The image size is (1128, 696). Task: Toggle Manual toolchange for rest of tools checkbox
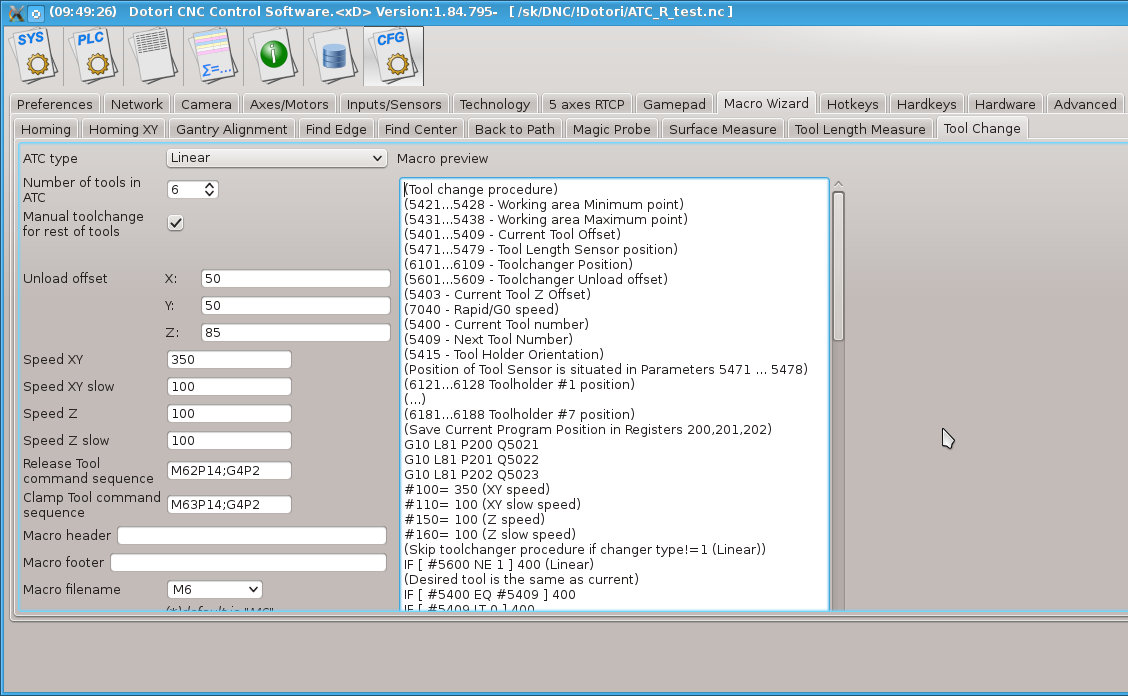click(x=176, y=223)
